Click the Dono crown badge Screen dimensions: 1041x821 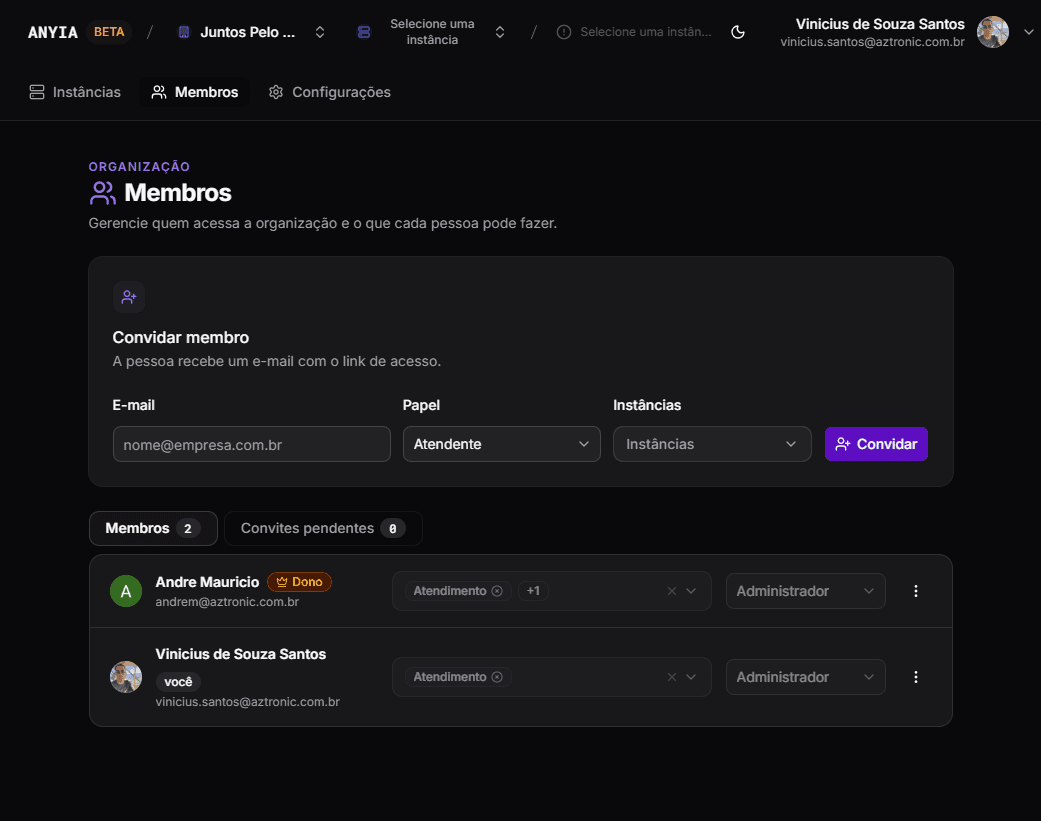click(299, 582)
